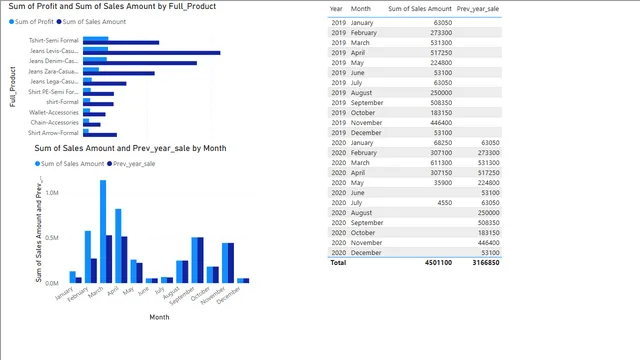Select March Sum of Sales Amount column
This screenshot has width=640, height=360.
point(103,231)
